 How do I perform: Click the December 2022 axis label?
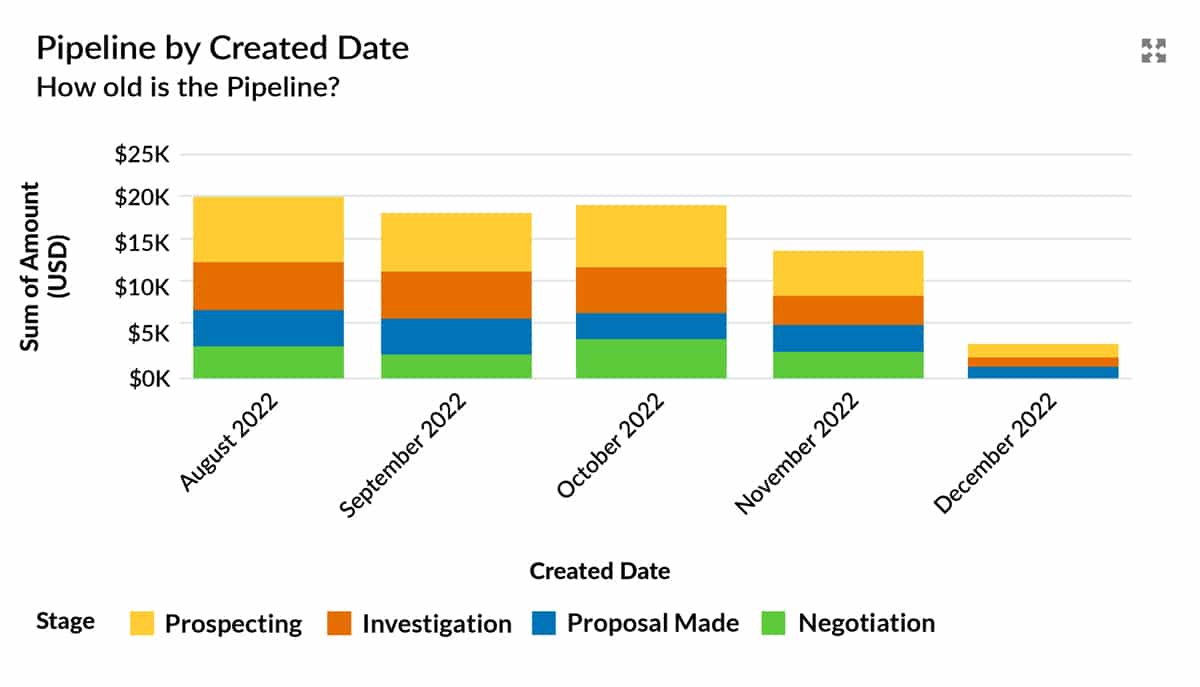[x=996, y=455]
